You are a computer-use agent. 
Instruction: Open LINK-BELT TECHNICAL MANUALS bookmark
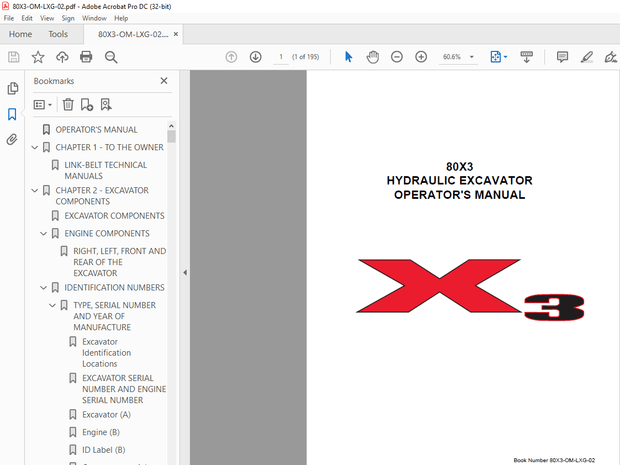coord(106,170)
